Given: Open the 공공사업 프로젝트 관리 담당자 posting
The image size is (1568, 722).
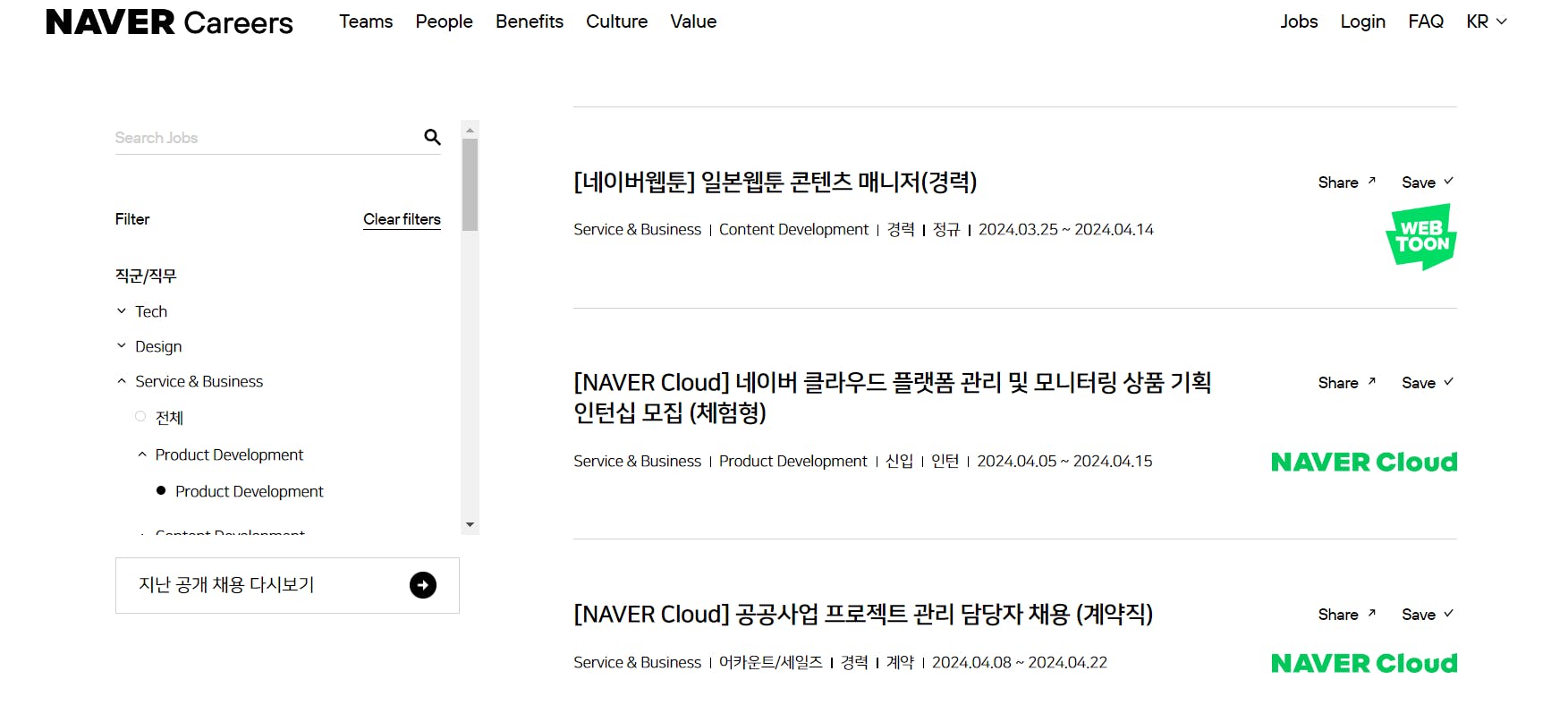Looking at the screenshot, I should [863, 614].
